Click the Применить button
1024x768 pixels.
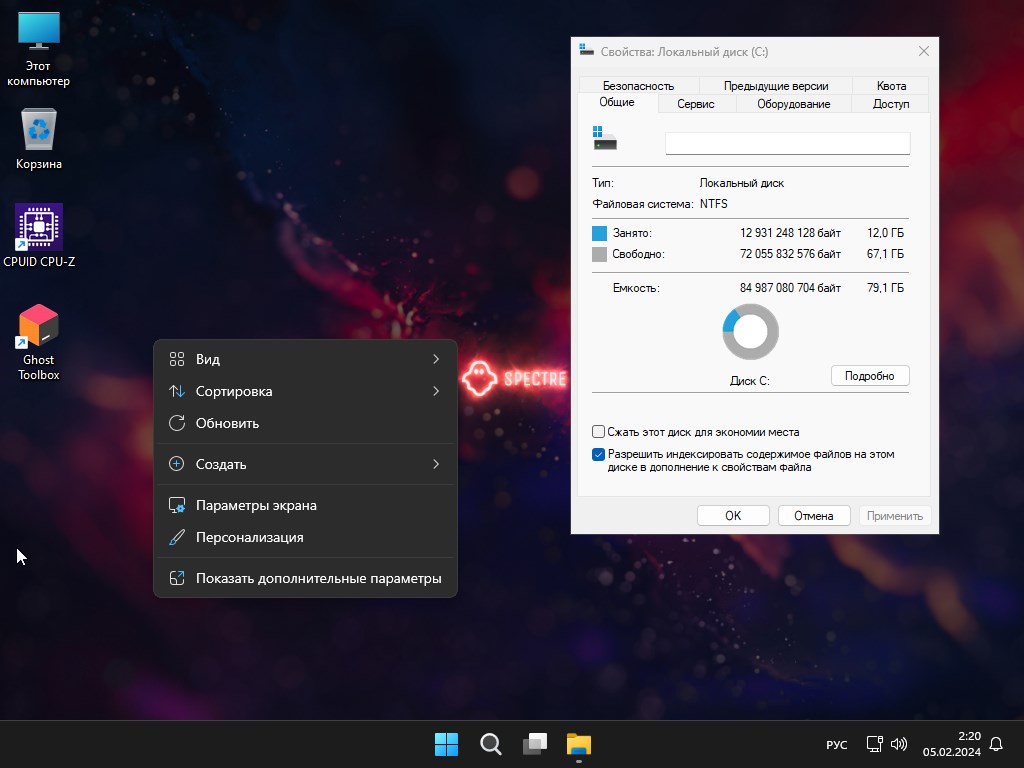pyautogui.click(x=895, y=515)
